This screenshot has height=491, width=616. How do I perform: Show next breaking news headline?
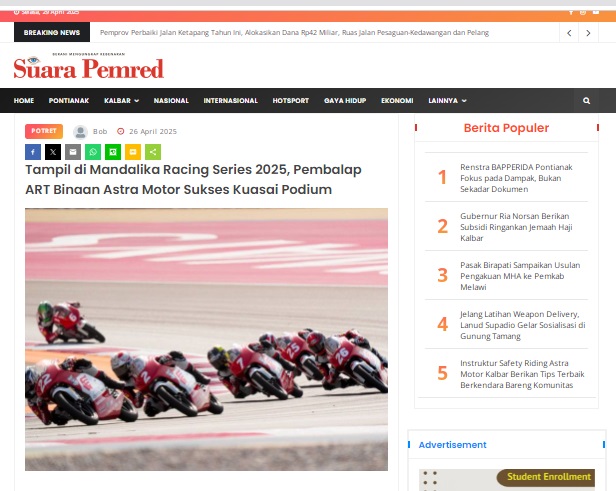588,33
